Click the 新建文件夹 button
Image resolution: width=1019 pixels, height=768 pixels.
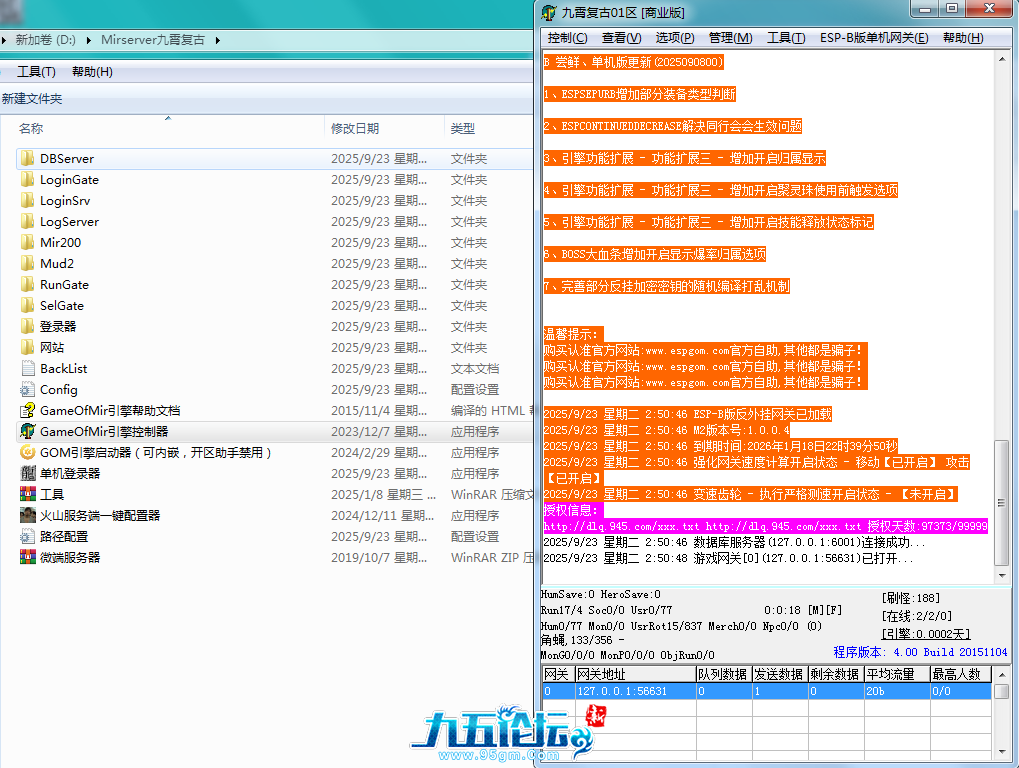(x=32, y=99)
